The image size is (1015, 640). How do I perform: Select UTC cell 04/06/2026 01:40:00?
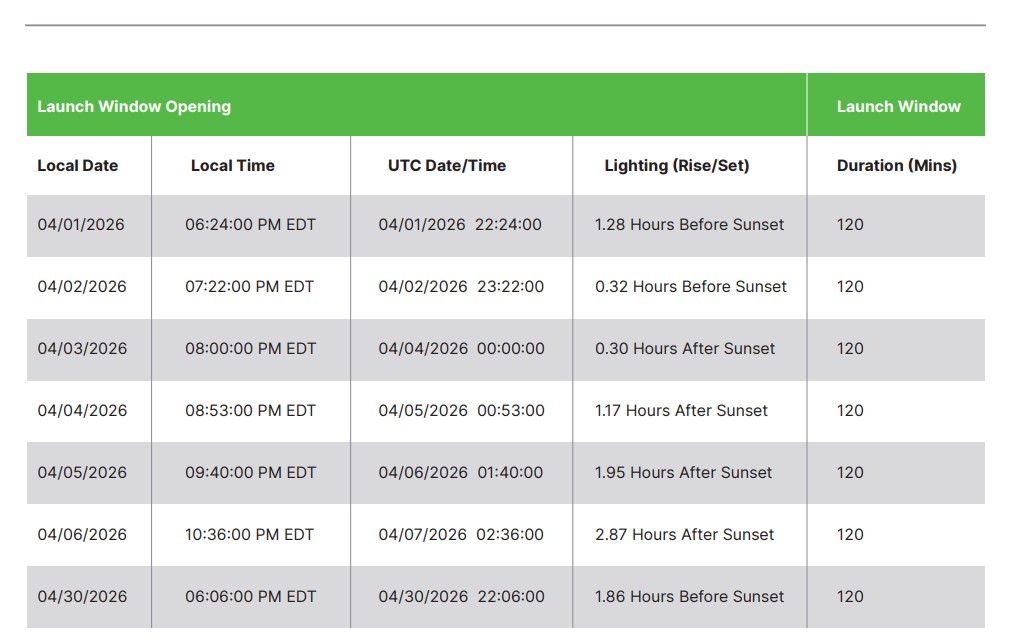pos(461,473)
